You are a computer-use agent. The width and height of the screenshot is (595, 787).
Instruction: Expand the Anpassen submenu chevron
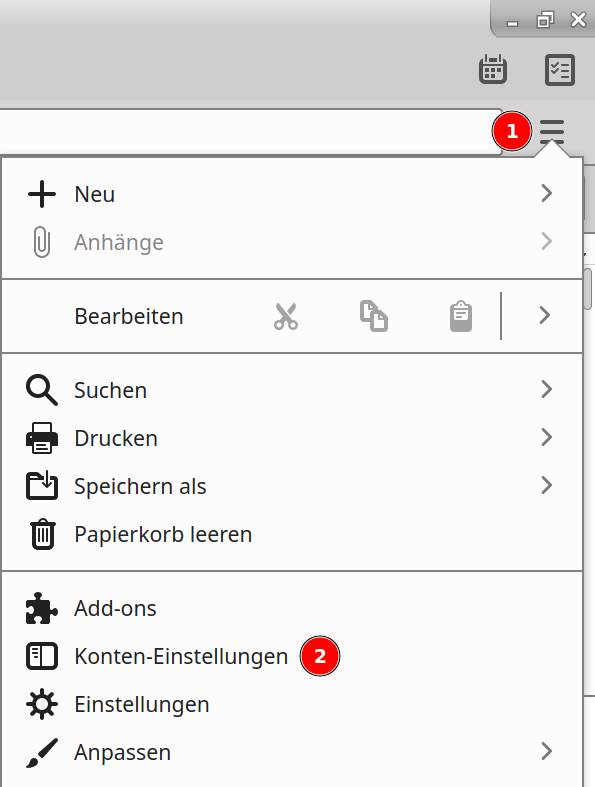coord(547,752)
